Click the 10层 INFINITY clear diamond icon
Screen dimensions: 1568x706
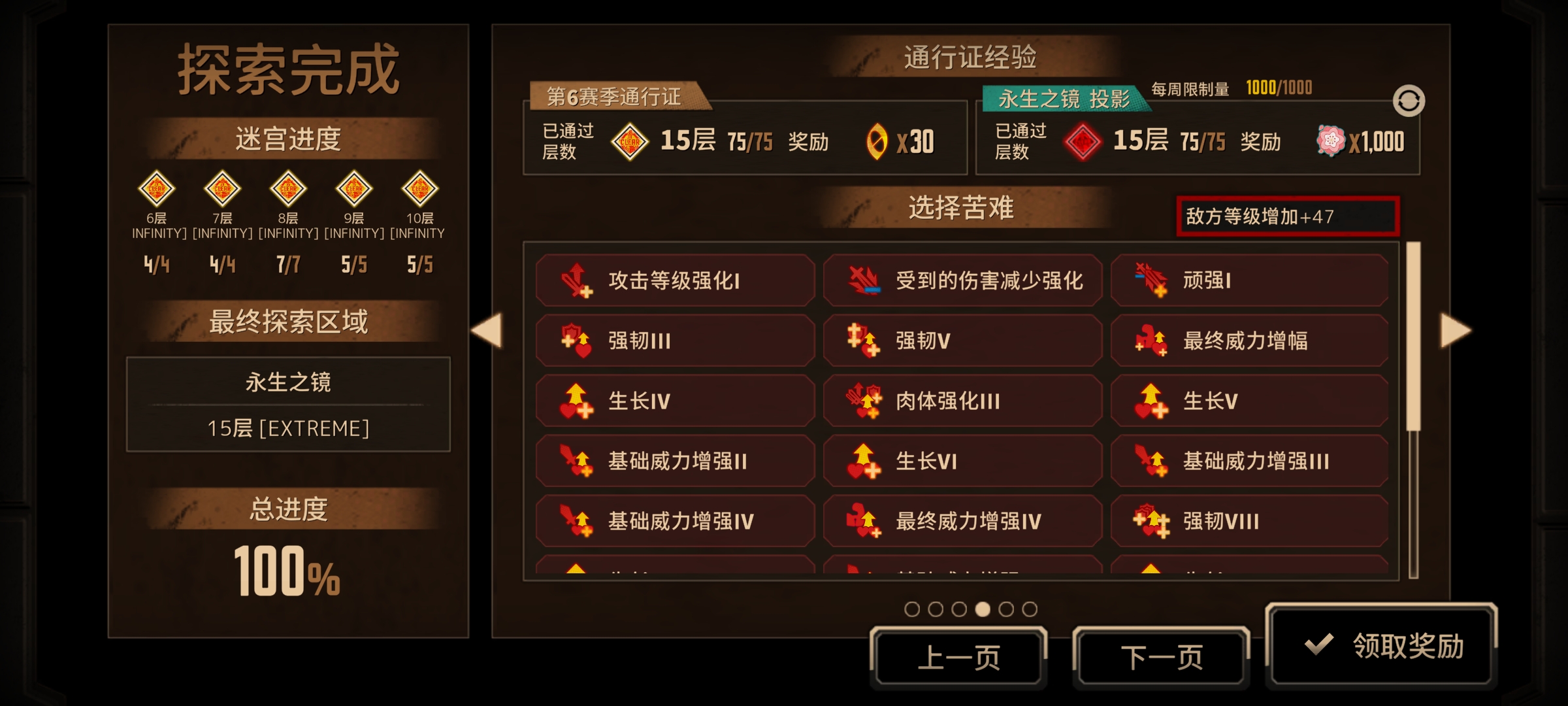pos(419,189)
